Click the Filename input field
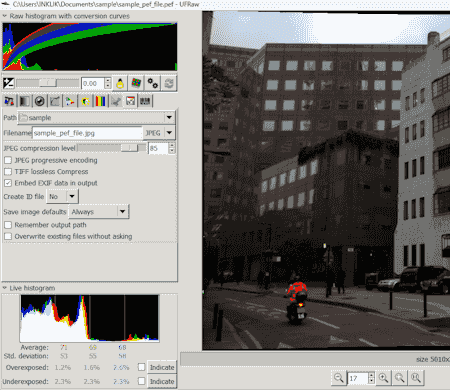Viewport: 450px width, 390px height. tap(87, 133)
